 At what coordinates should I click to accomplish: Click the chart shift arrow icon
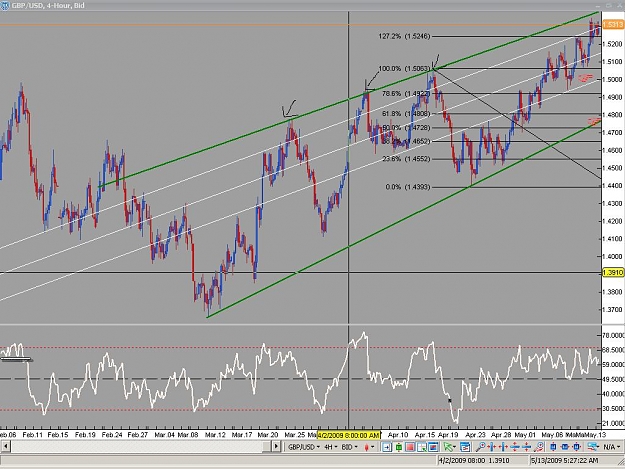[387, 447]
